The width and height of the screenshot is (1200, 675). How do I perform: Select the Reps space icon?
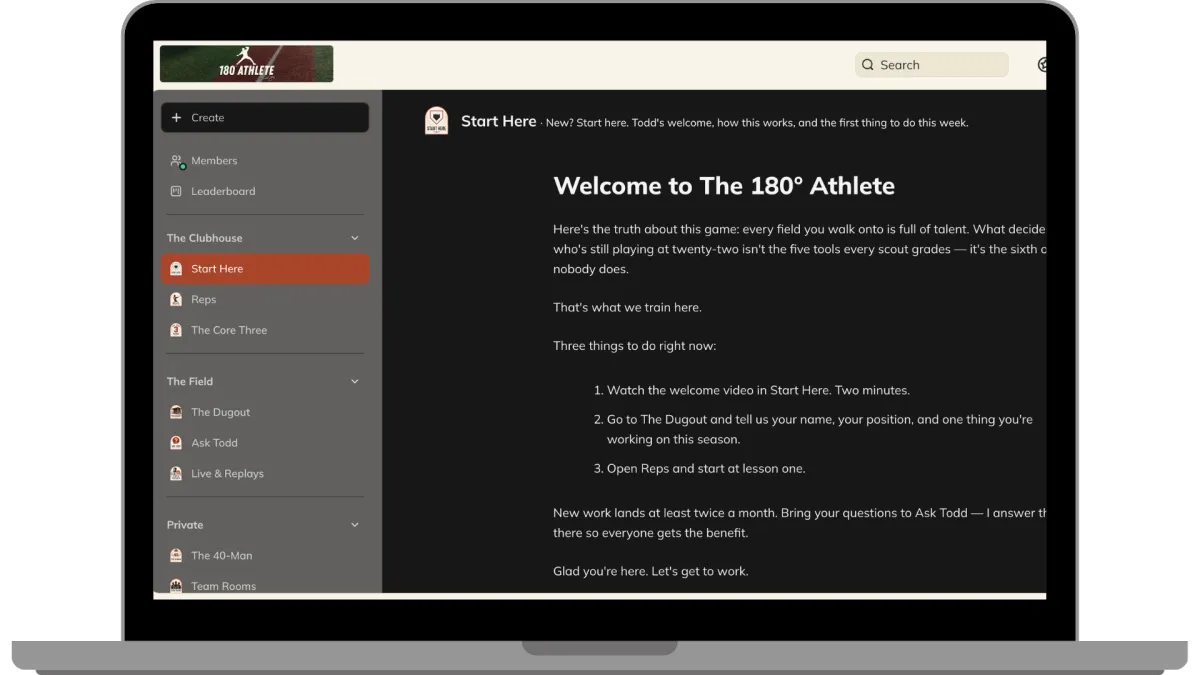[x=176, y=299]
